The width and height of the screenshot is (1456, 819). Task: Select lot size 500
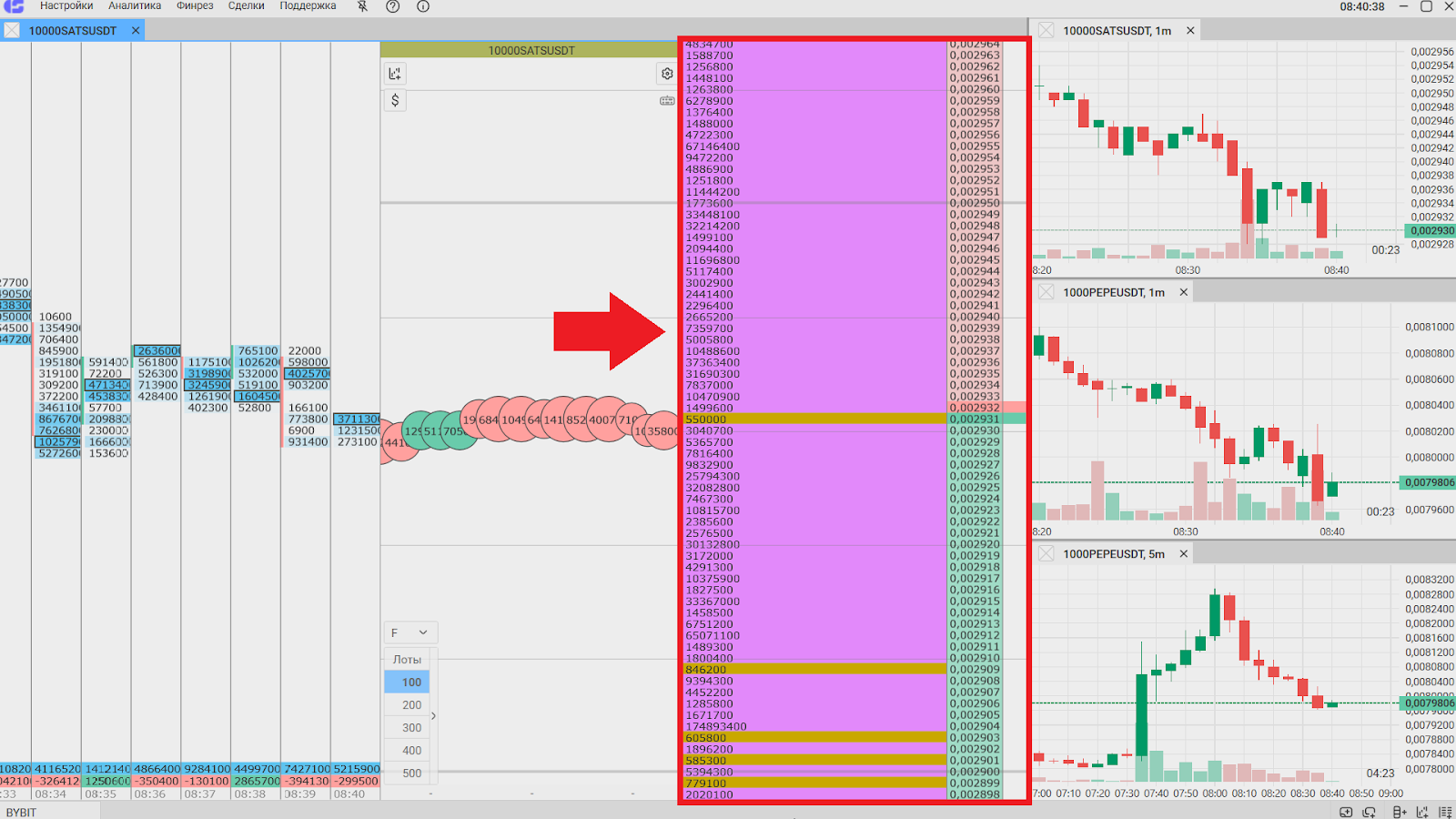pyautogui.click(x=411, y=773)
